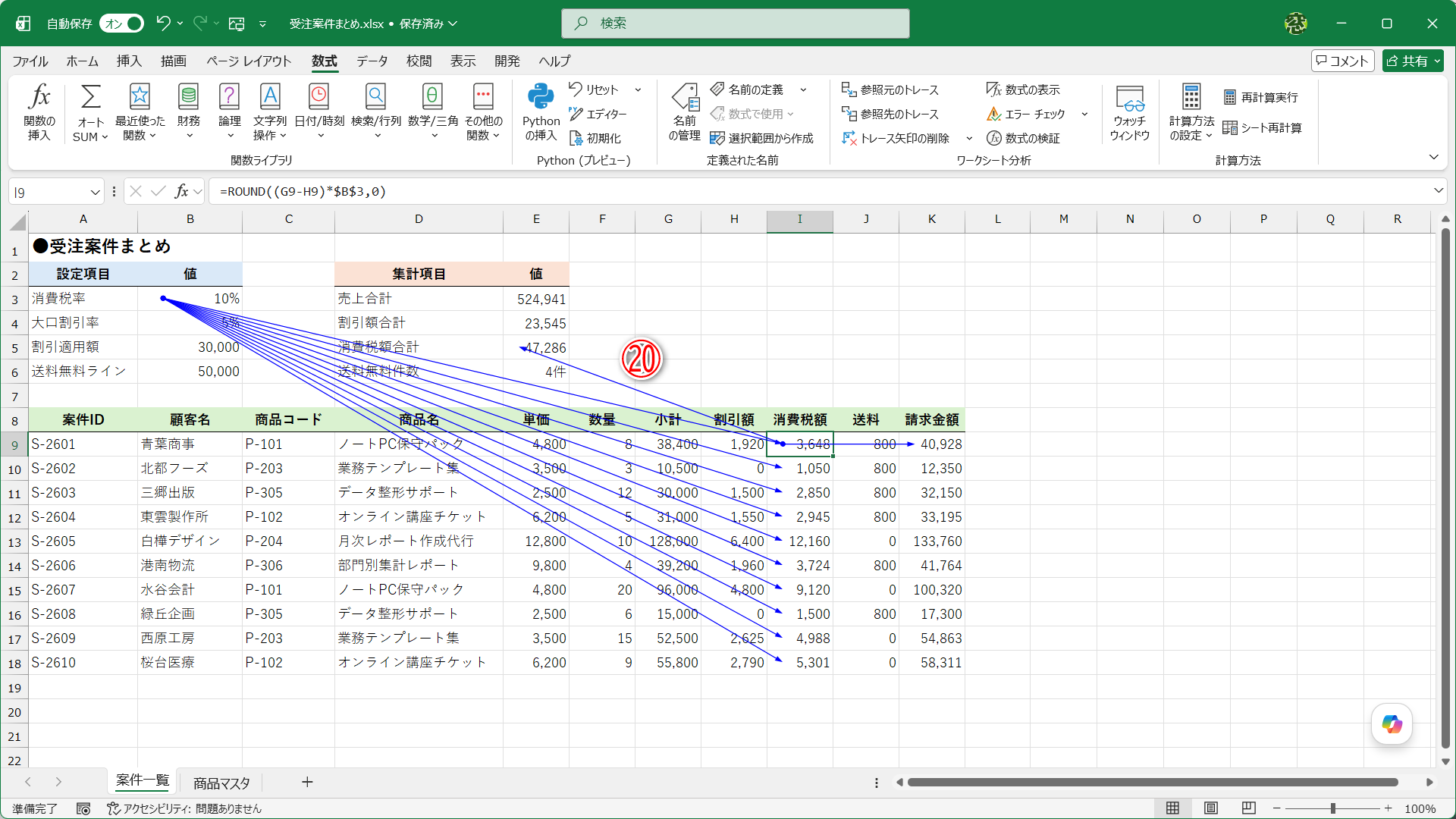Click Create from Selection (選択範囲から作成)

click(762, 138)
